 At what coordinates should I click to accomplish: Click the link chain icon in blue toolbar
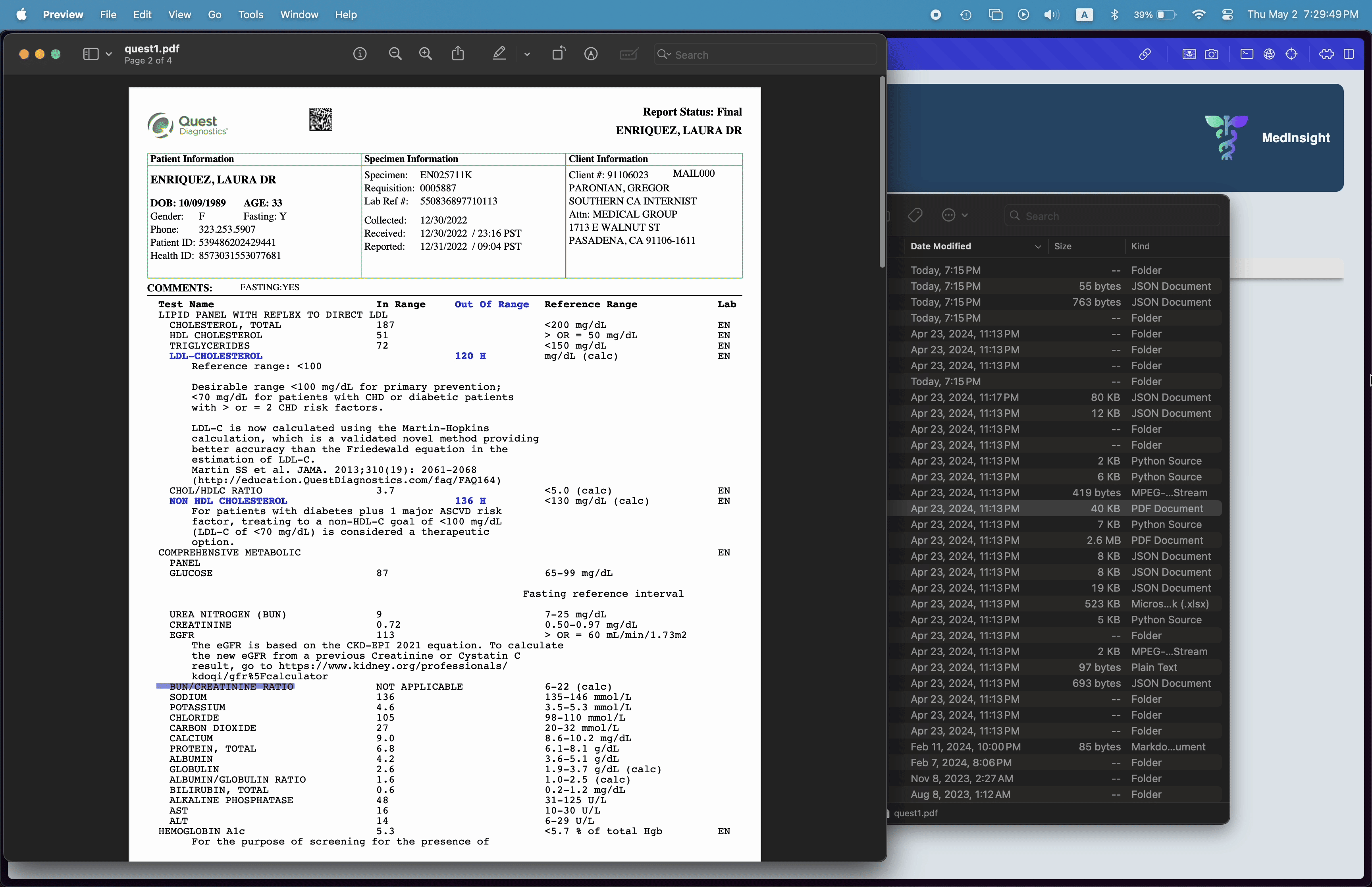tap(1145, 54)
